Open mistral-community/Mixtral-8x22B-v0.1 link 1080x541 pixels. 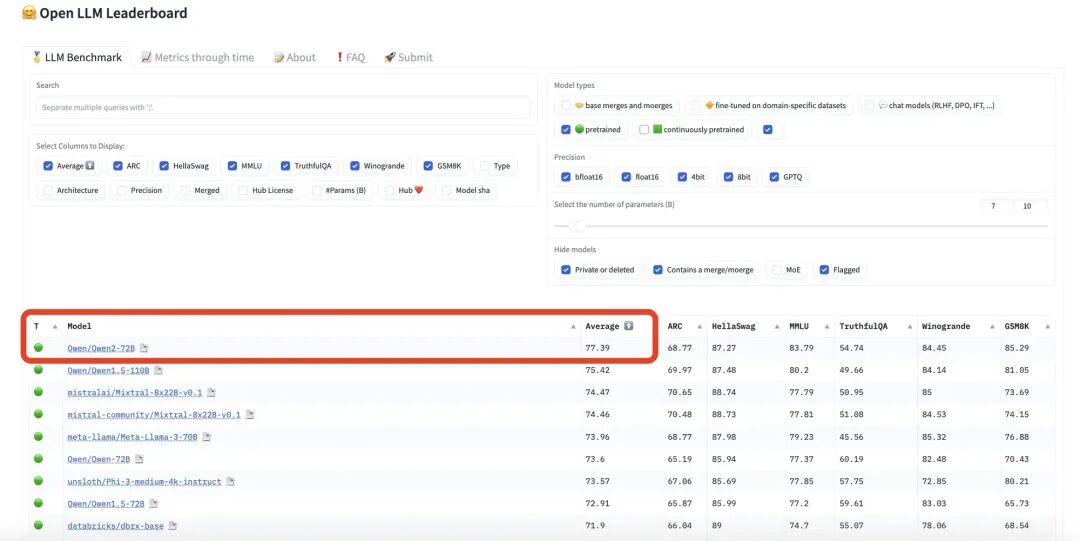(154, 415)
